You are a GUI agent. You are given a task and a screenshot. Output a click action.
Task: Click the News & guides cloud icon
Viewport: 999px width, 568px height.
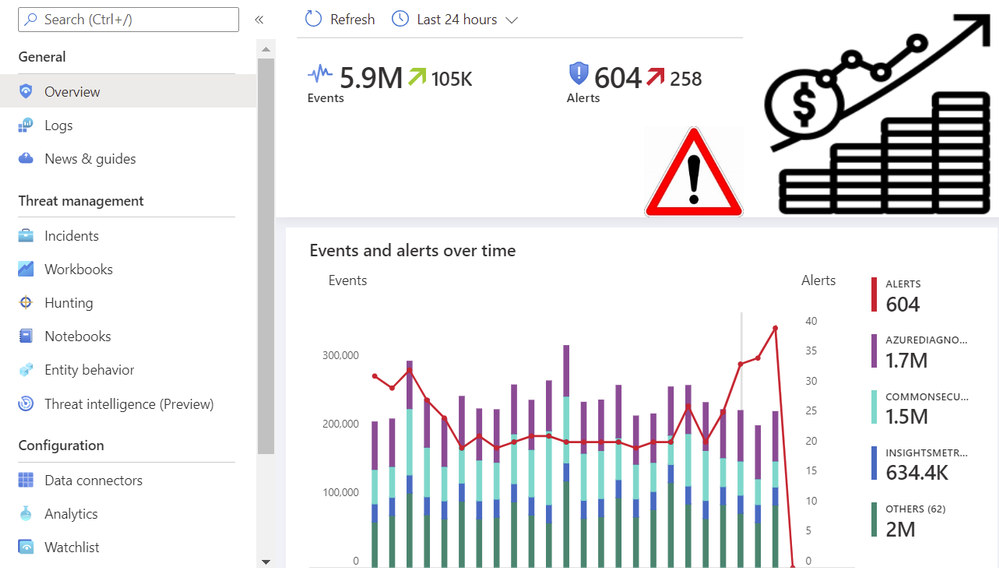coord(25,159)
